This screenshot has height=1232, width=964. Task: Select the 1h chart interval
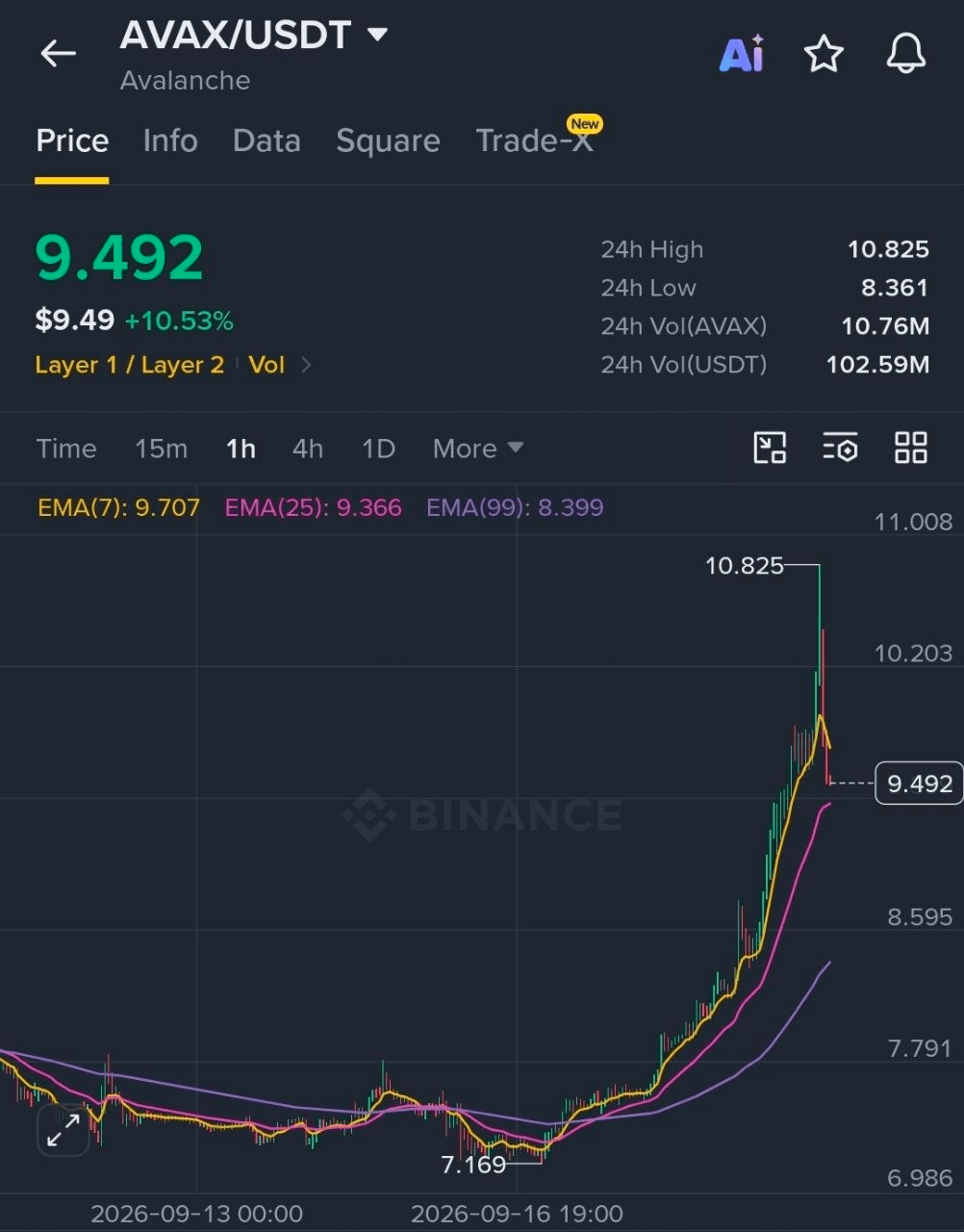[x=241, y=449]
